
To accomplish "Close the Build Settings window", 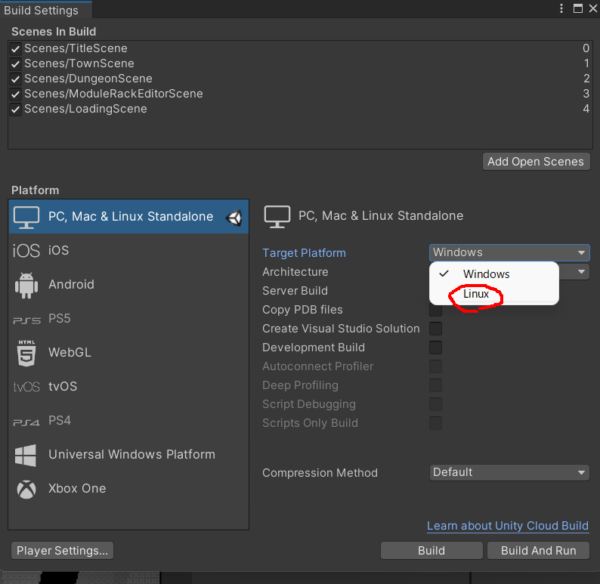I will pos(593,8).
